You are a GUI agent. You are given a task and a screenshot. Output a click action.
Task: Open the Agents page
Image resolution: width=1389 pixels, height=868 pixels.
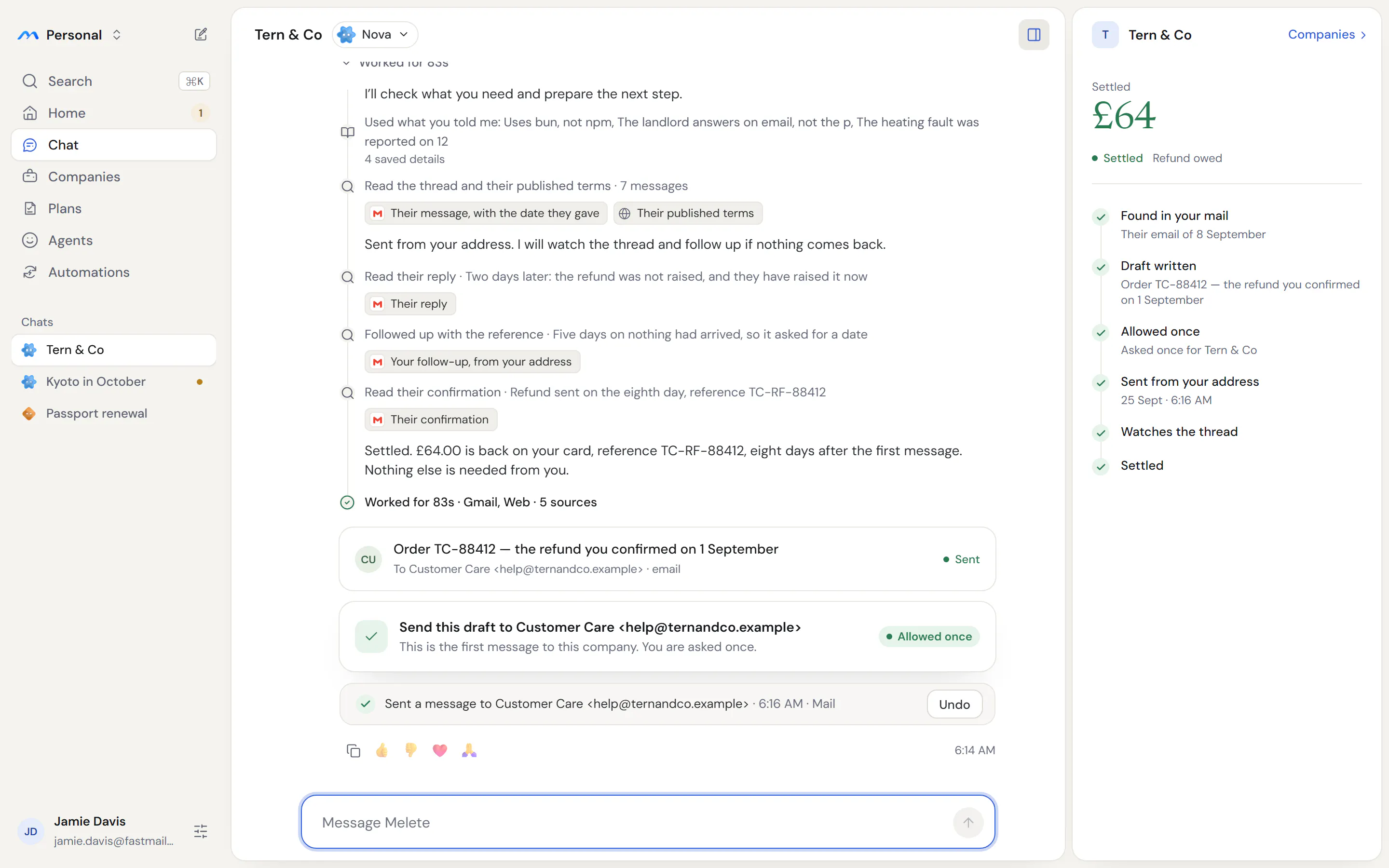114,240
